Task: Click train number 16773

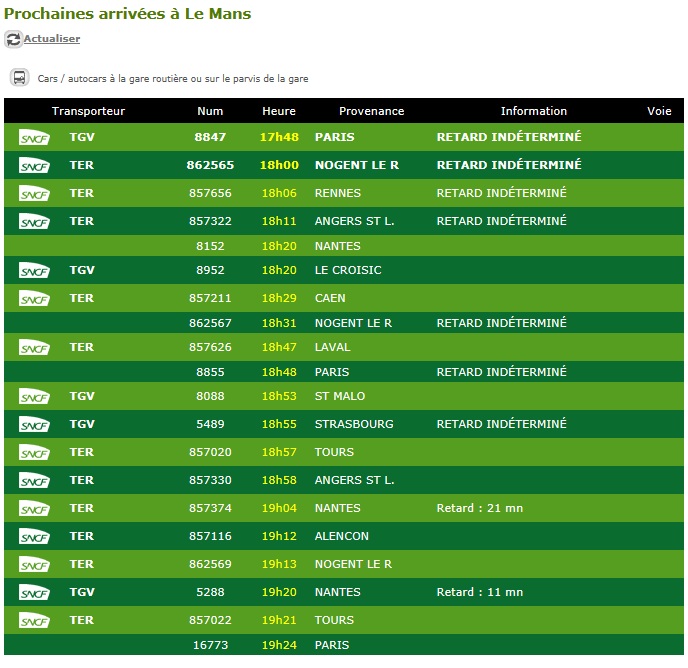Action: pyautogui.click(x=210, y=645)
